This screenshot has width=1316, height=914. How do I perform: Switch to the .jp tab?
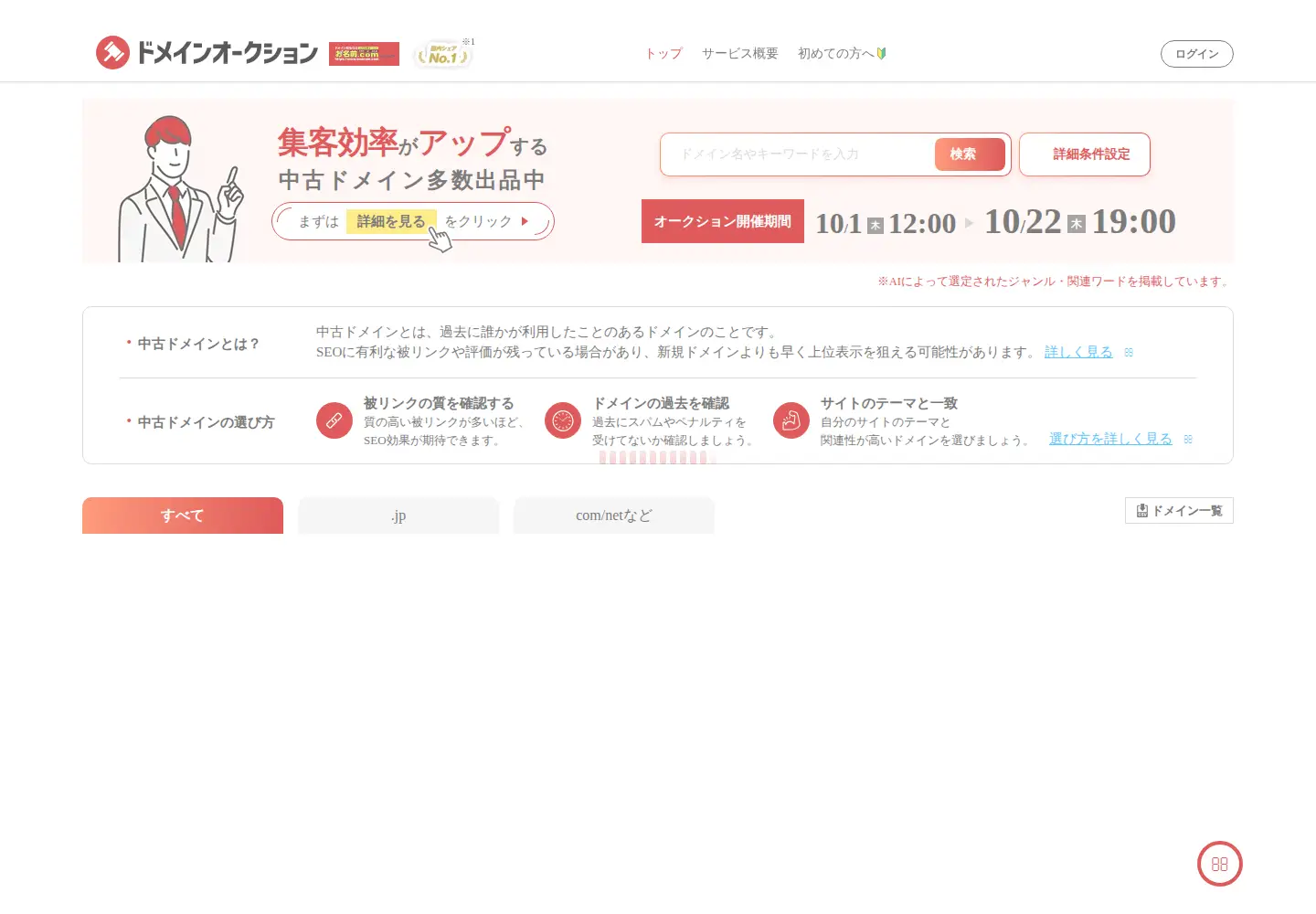tap(398, 515)
